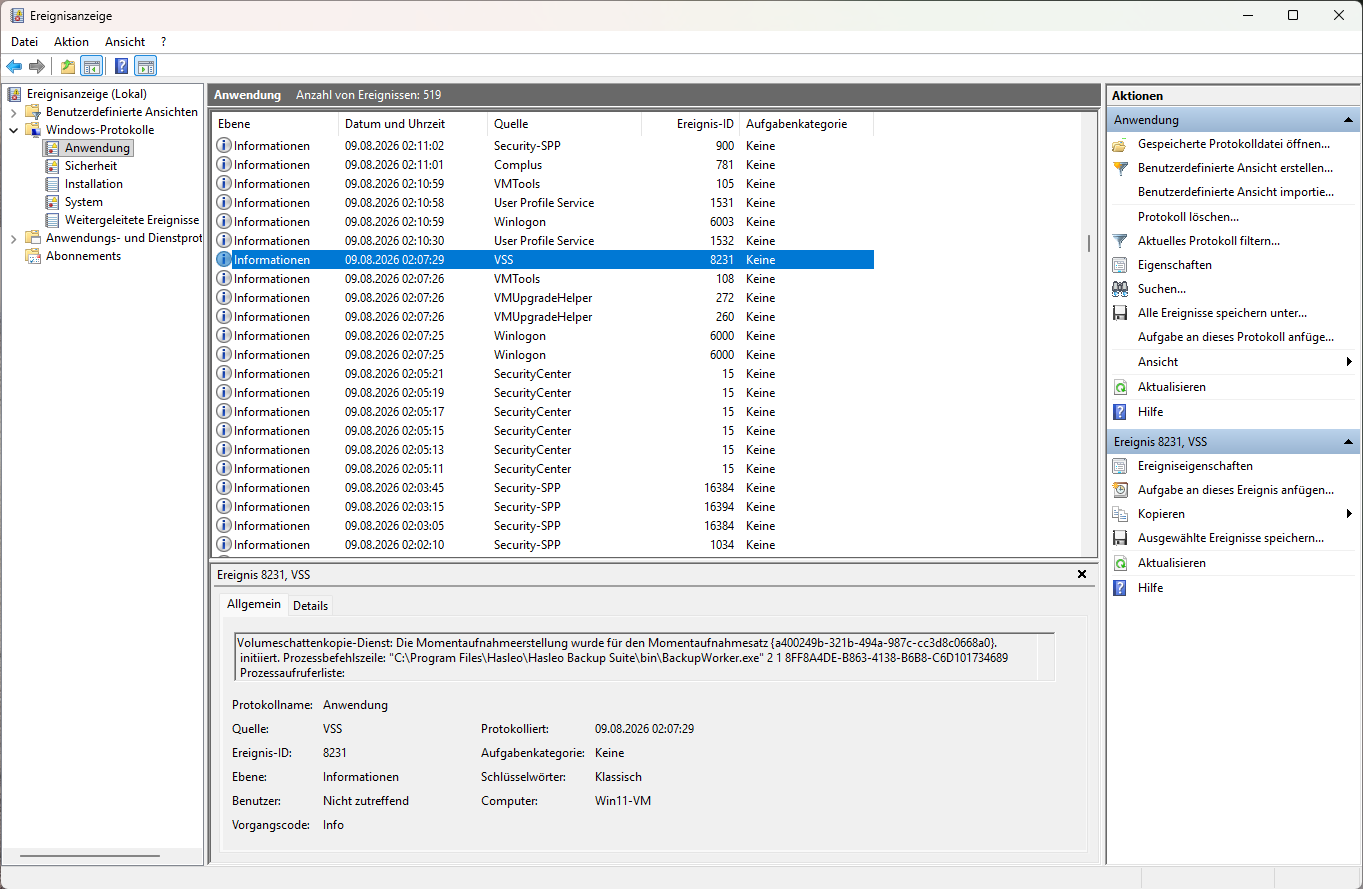Sort by the Ereignis-ID column header
The width and height of the screenshot is (1363, 889).
(690, 124)
